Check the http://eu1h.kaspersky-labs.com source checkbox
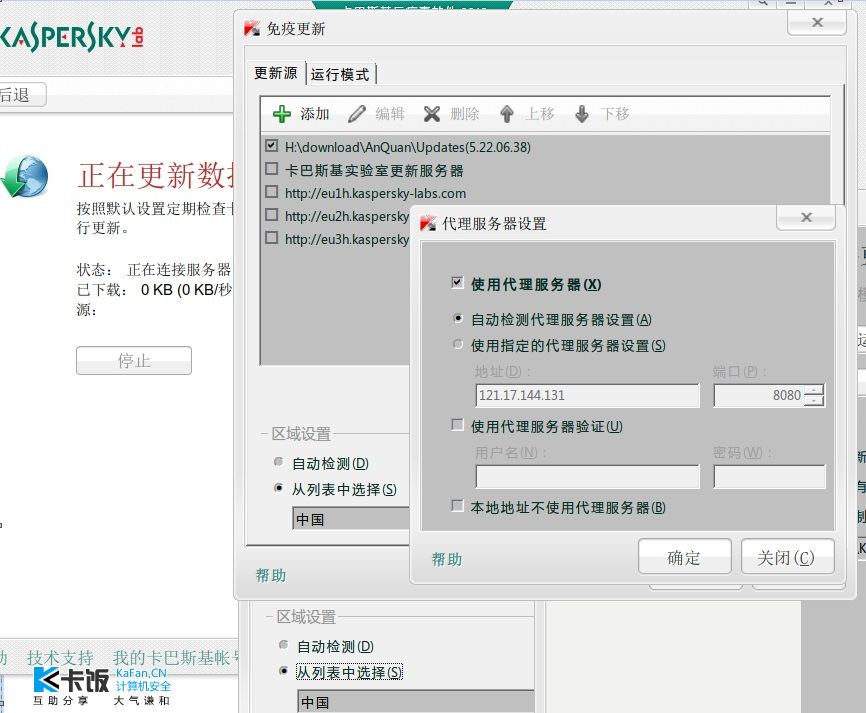Screen dimensions: 866x713 point(271,192)
